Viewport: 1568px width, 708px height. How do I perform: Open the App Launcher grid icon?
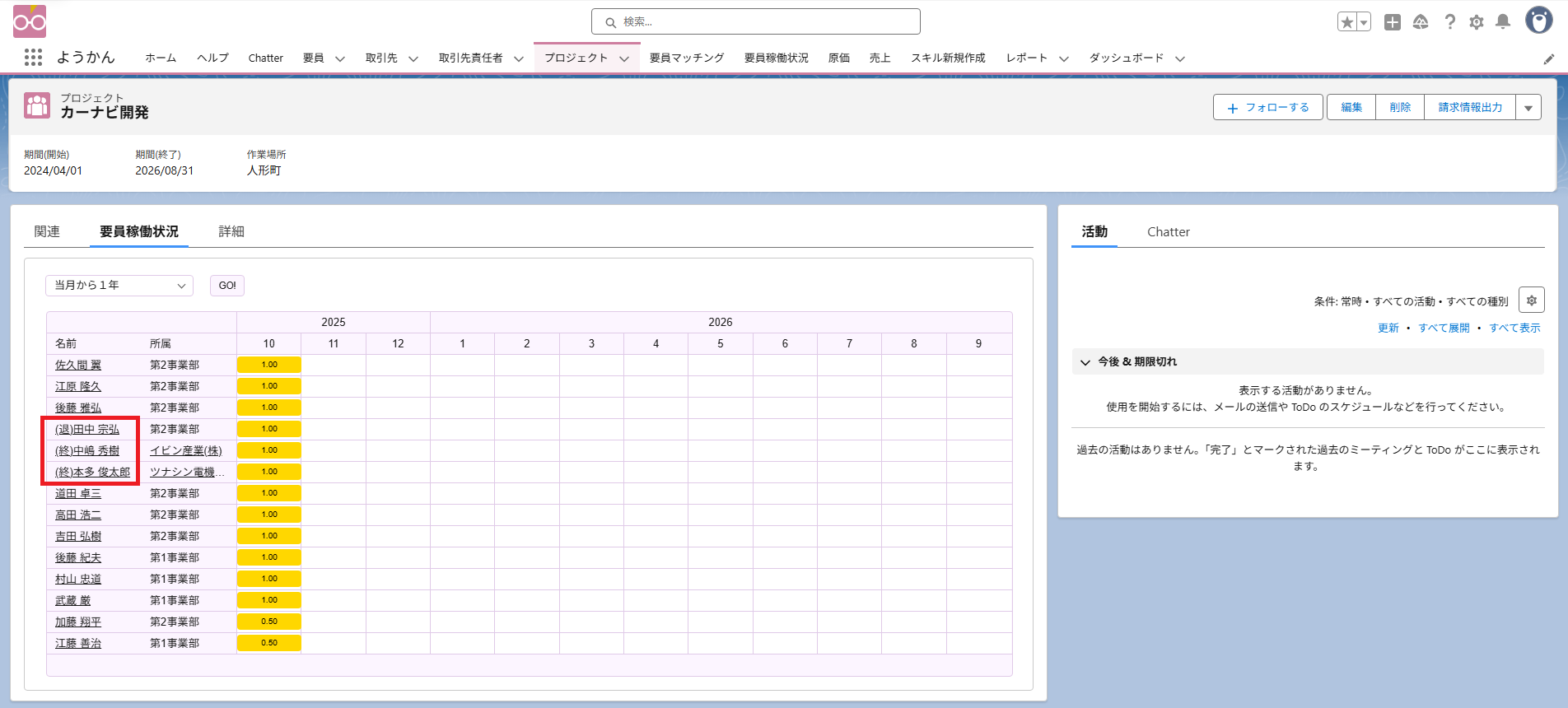click(33, 58)
